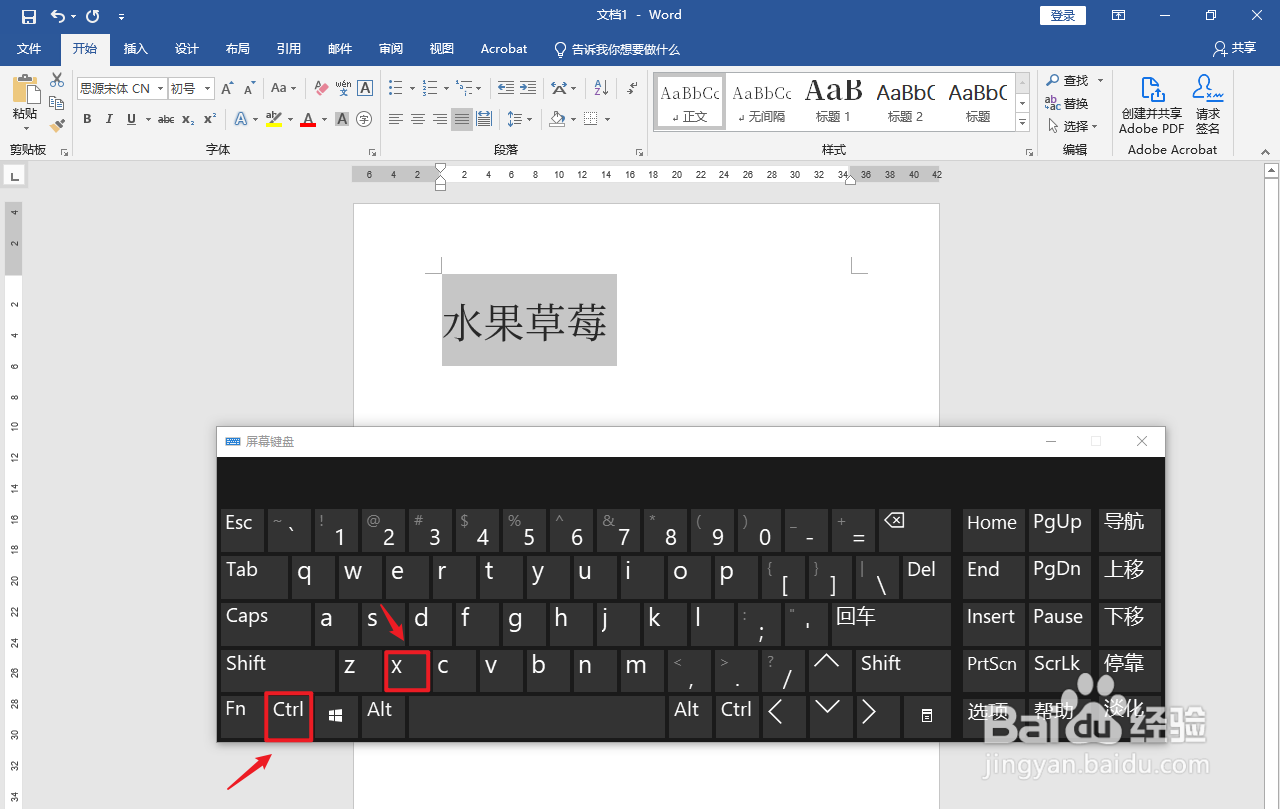Screen dimensions: 1280x809
Task: Click the Redo button in the quick access toolbar
Action: point(93,16)
